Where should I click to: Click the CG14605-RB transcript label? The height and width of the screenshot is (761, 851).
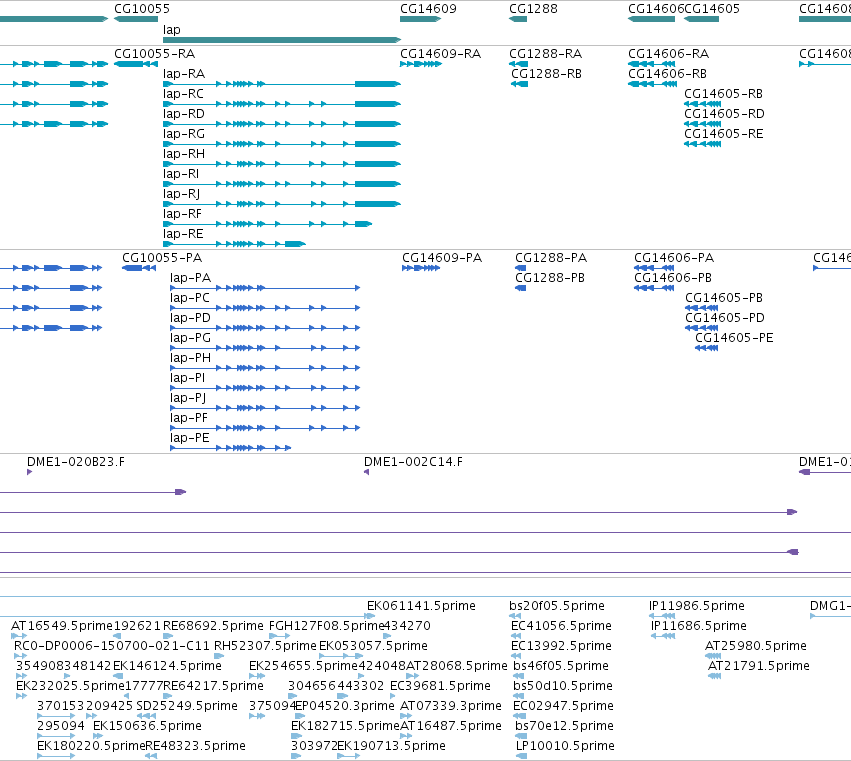pyautogui.click(x=723, y=94)
